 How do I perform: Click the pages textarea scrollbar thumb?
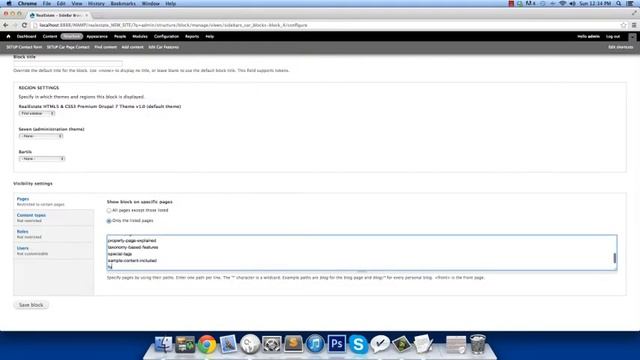click(614, 258)
